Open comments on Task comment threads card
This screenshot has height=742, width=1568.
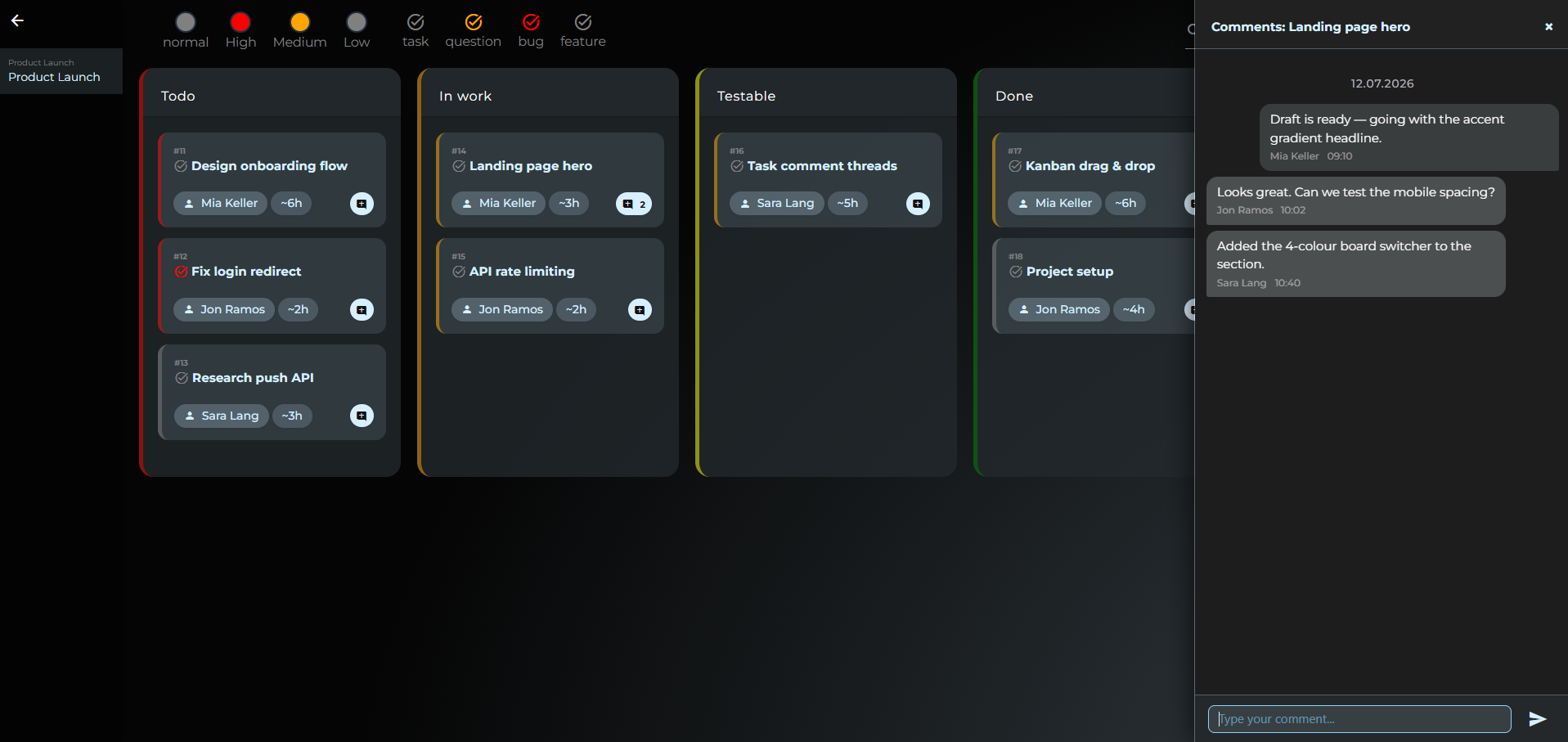point(918,204)
